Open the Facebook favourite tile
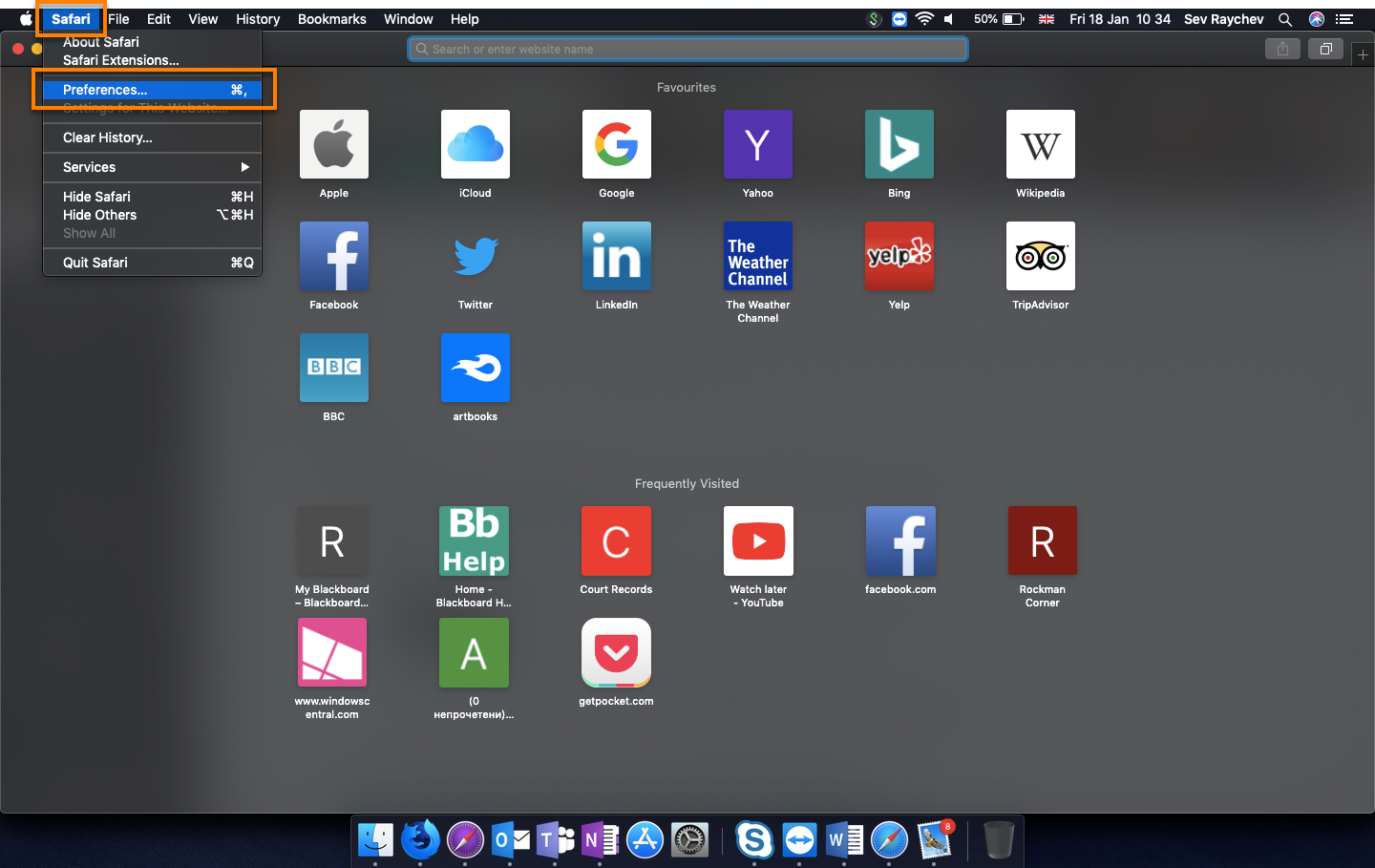This screenshot has height=868, width=1375. coord(334,256)
